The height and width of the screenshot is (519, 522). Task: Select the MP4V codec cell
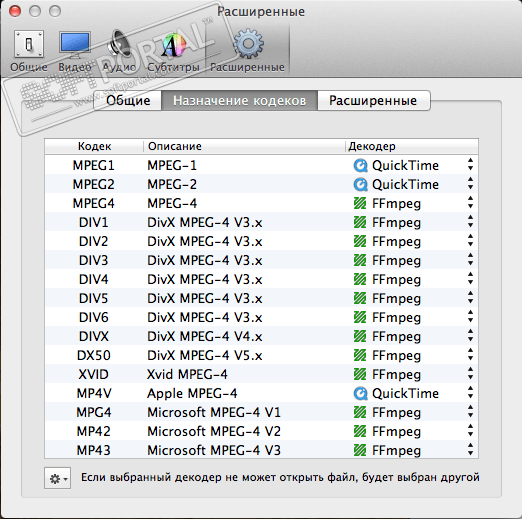(x=94, y=393)
